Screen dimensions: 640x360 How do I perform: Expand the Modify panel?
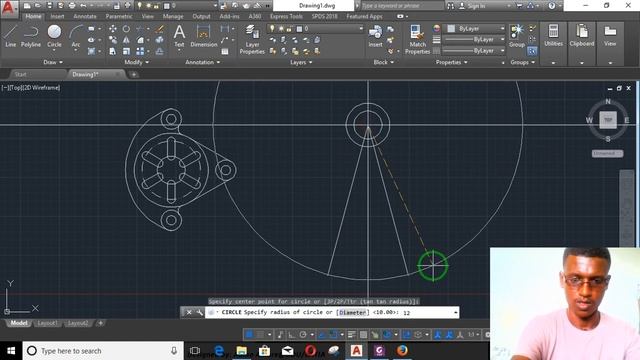[136, 62]
